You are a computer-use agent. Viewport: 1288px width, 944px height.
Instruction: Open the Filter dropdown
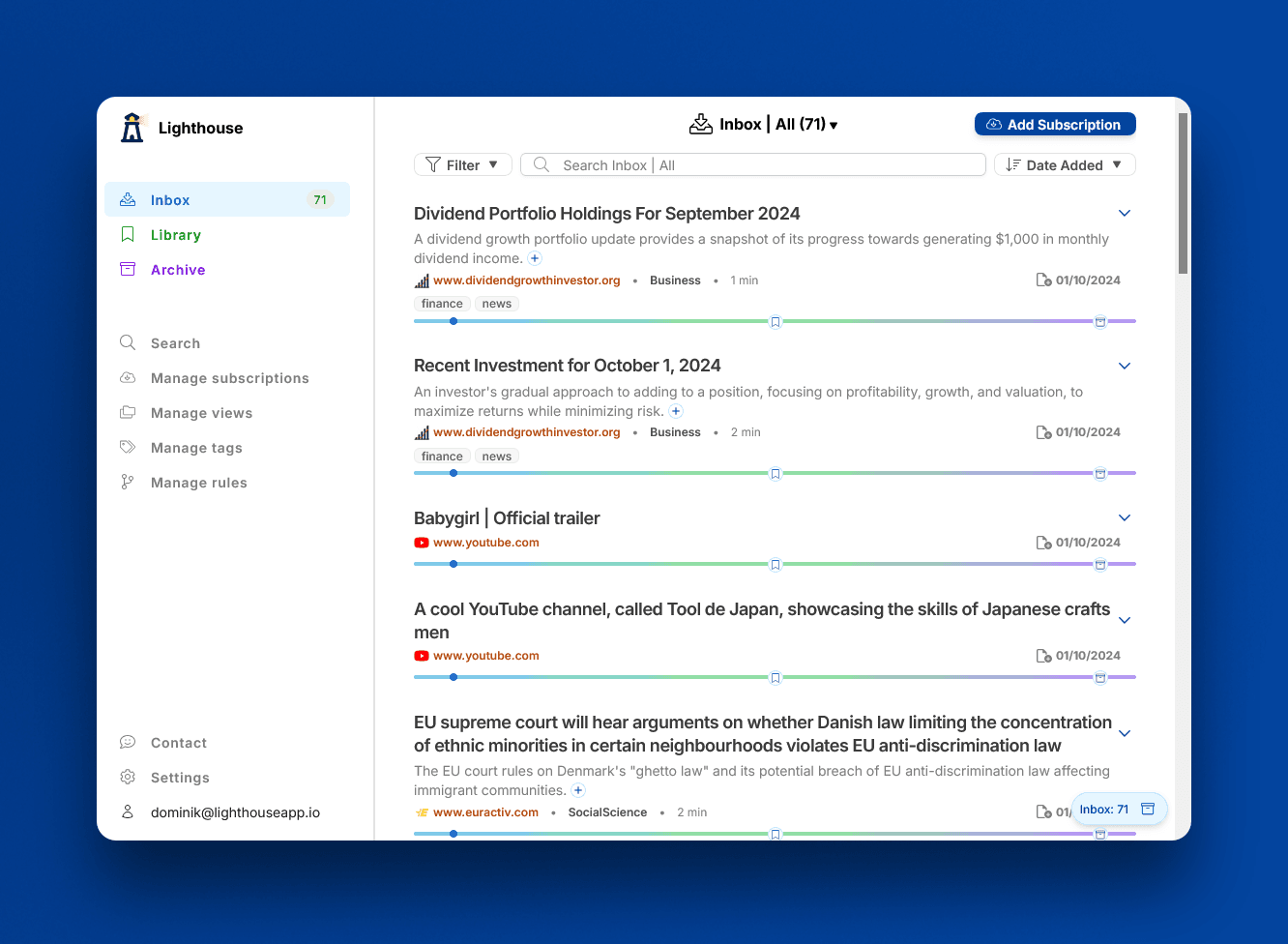click(x=463, y=165)
